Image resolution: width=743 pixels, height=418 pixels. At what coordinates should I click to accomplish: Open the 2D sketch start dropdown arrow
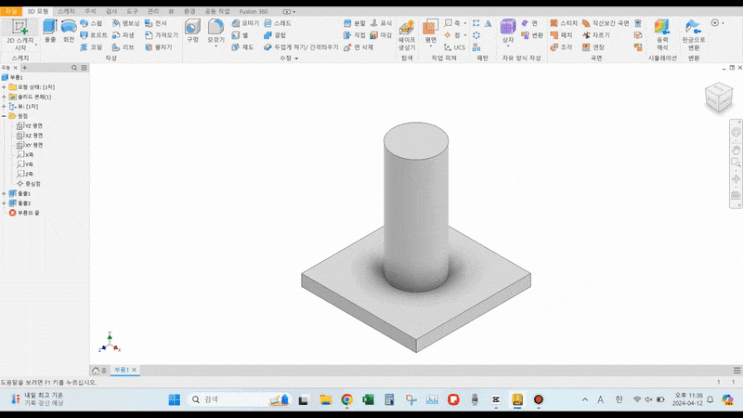point(36,45)
